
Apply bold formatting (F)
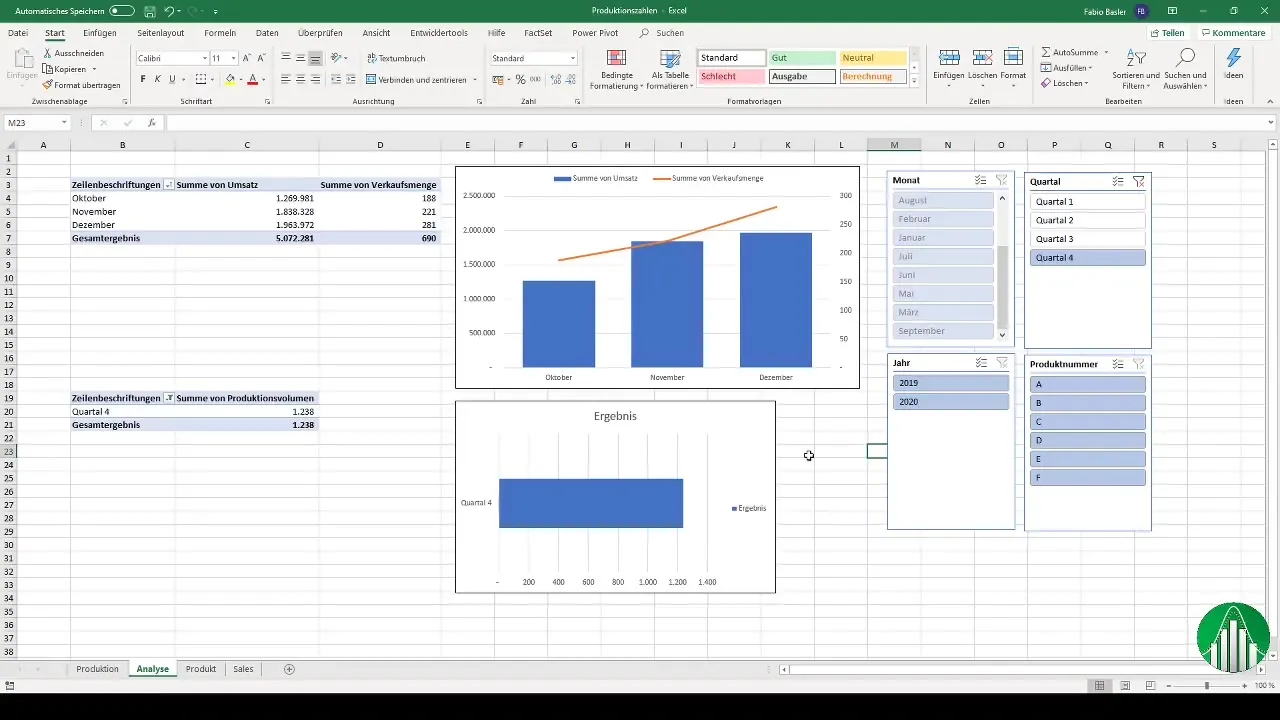coord(143,79)
